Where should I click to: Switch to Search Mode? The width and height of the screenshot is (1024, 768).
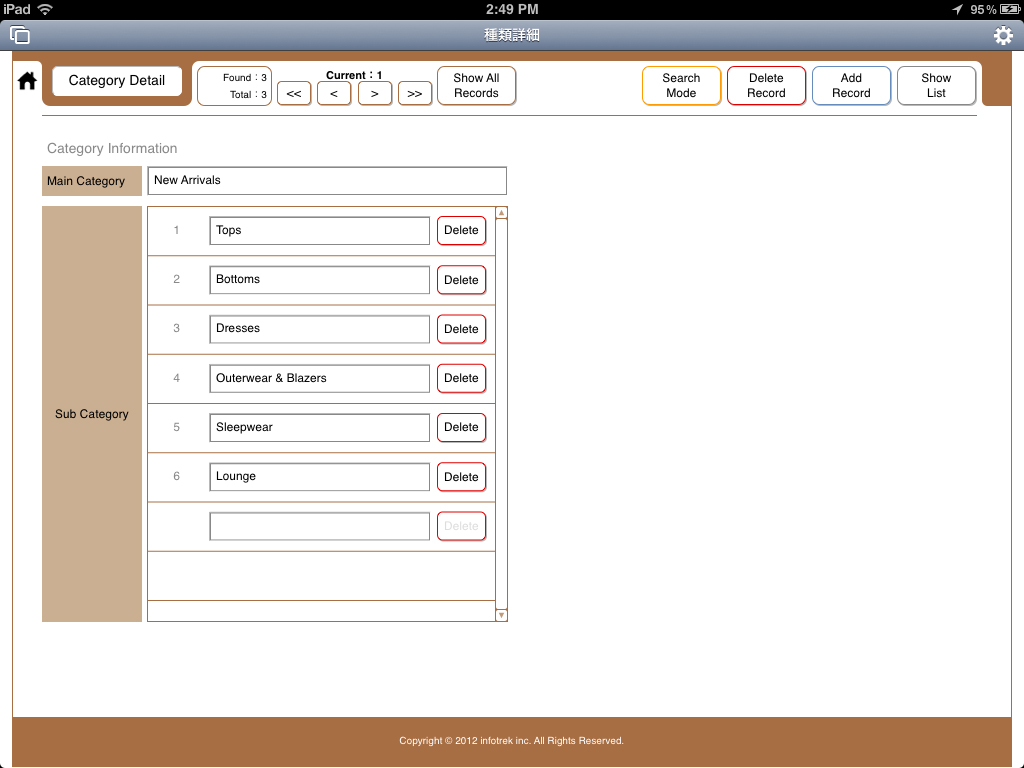point(681,86)
